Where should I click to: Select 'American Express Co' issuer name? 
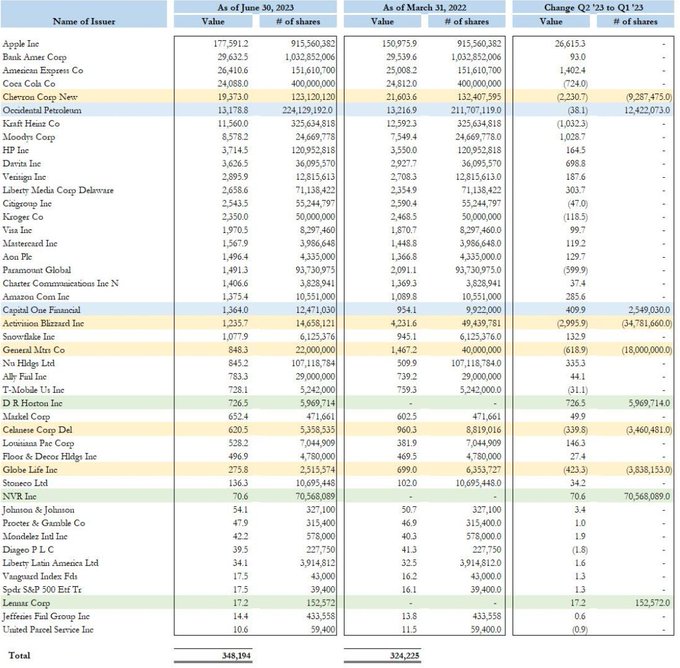[x=43, y=70]
